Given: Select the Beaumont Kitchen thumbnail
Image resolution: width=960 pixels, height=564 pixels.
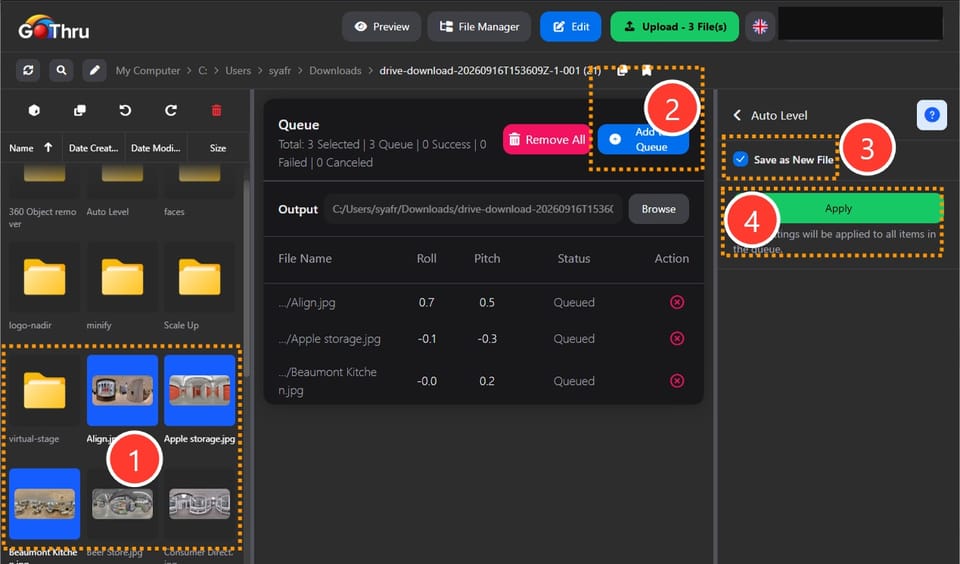Looking at the screenshot, I should (44, 504).
